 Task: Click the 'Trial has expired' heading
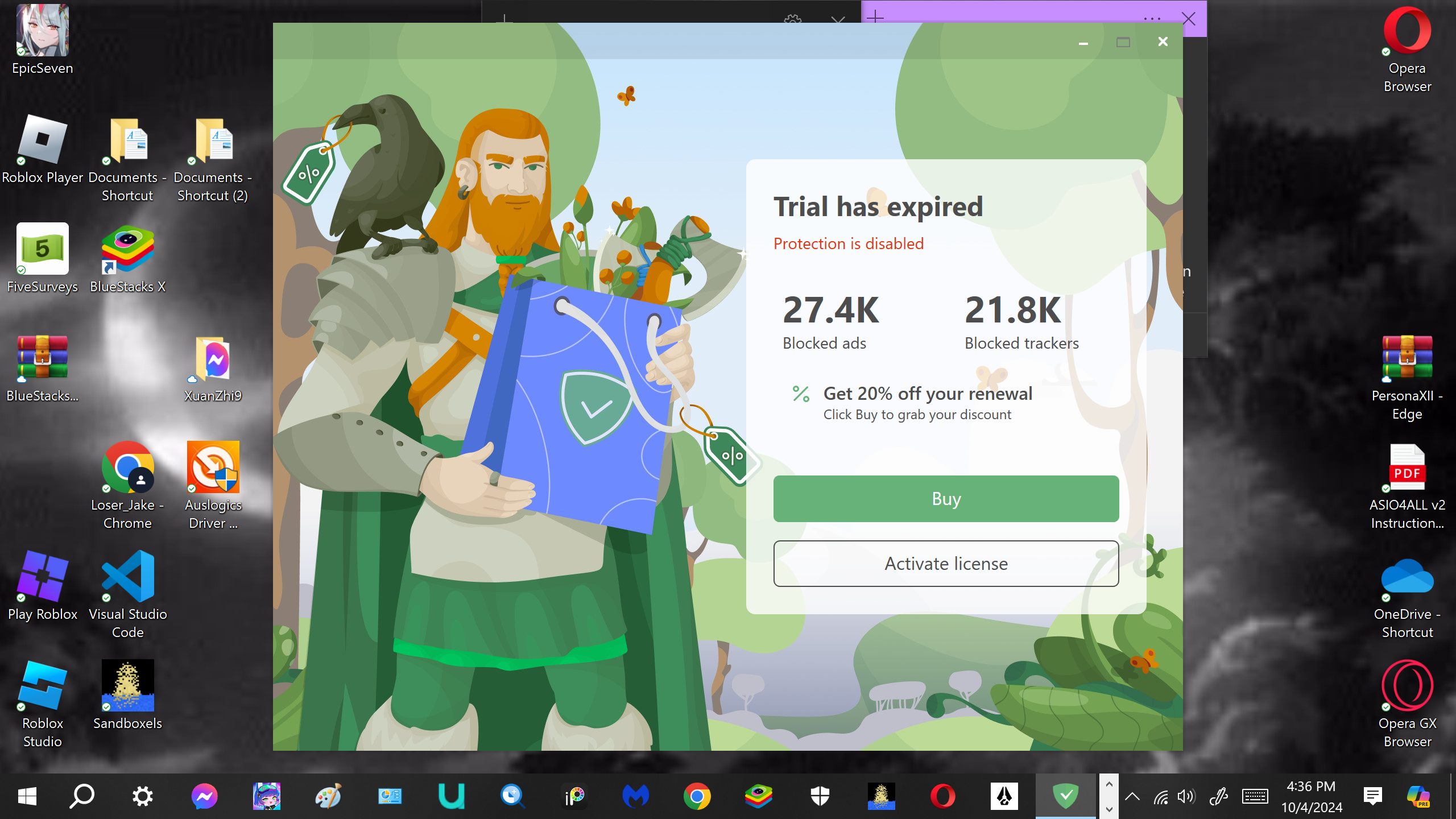(878, 206)
